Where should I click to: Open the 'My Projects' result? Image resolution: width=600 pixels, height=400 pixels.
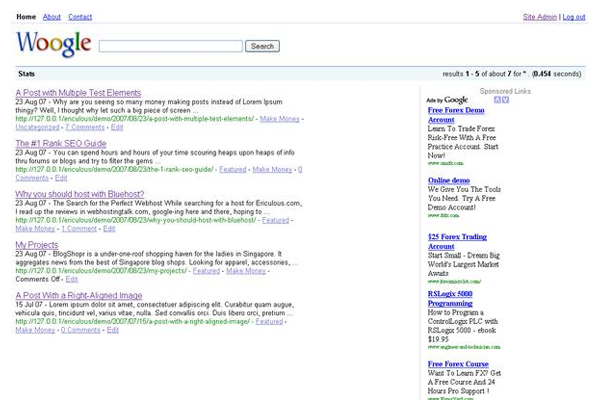click(37, 245)
